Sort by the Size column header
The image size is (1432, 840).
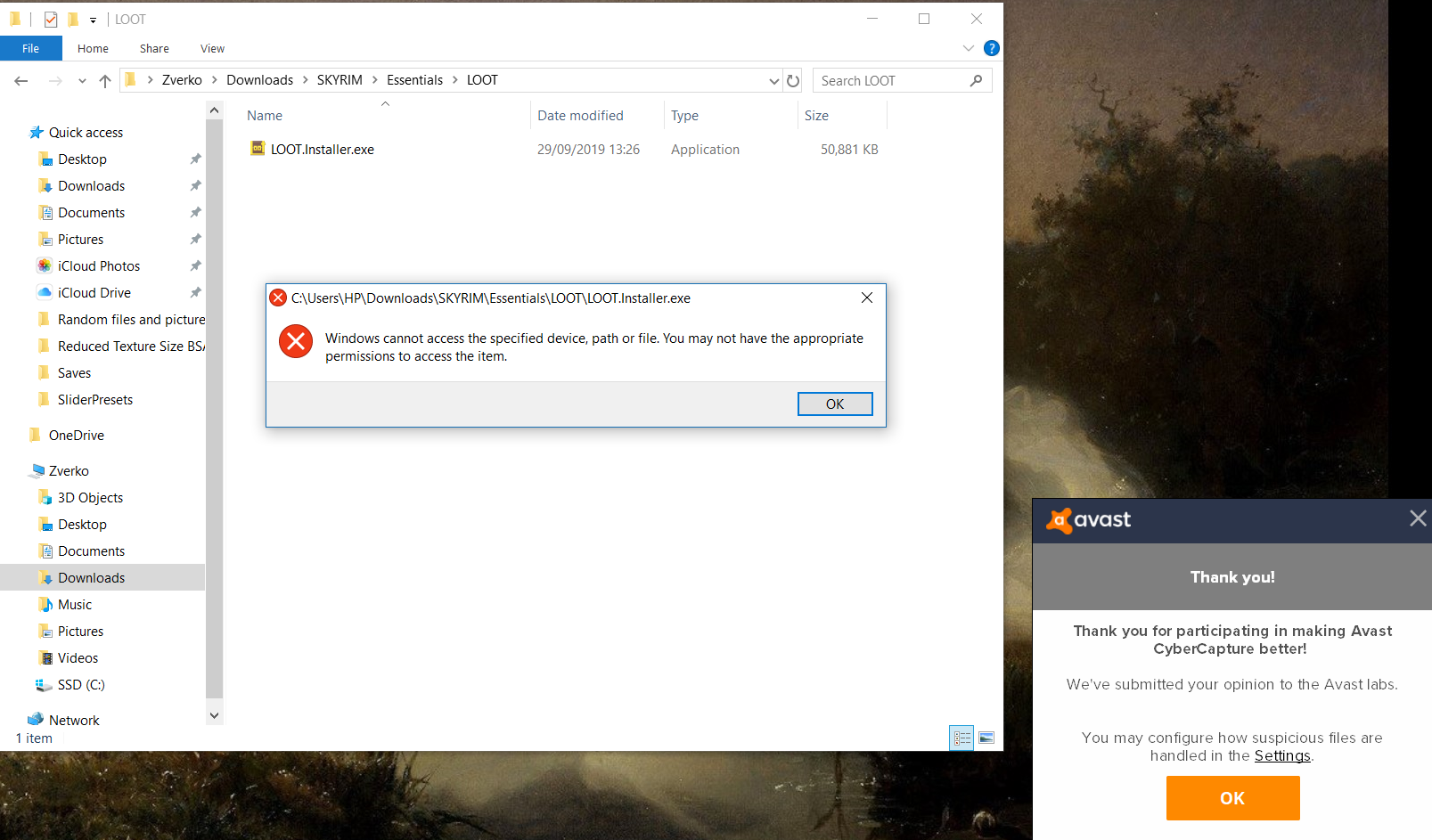pos(816,116)
